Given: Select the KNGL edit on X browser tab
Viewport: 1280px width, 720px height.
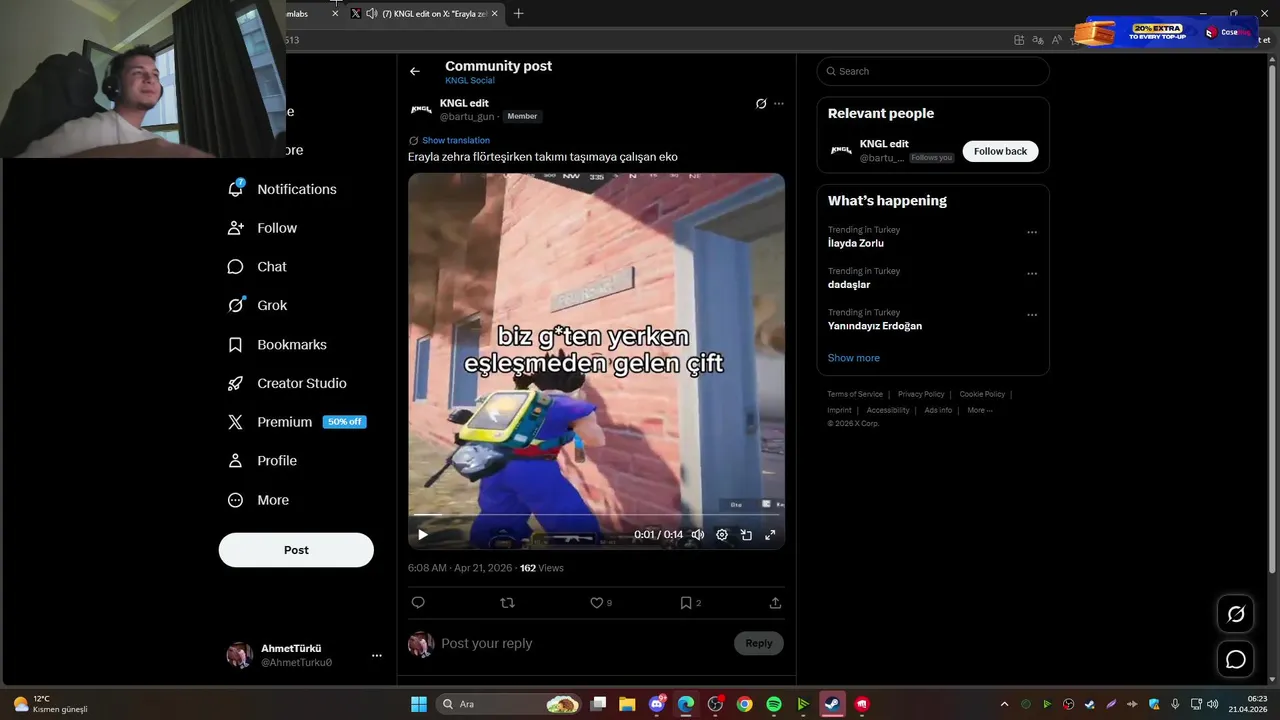Looking at the screenshot, I should coord(426,13).
